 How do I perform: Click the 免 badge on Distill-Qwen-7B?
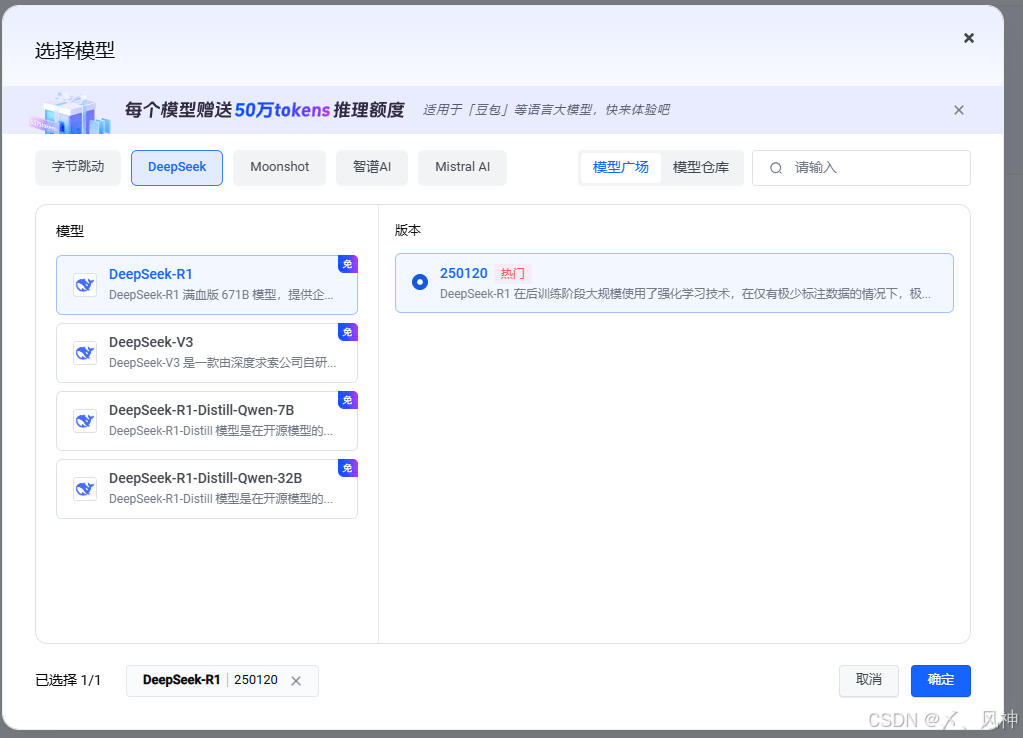348,400
